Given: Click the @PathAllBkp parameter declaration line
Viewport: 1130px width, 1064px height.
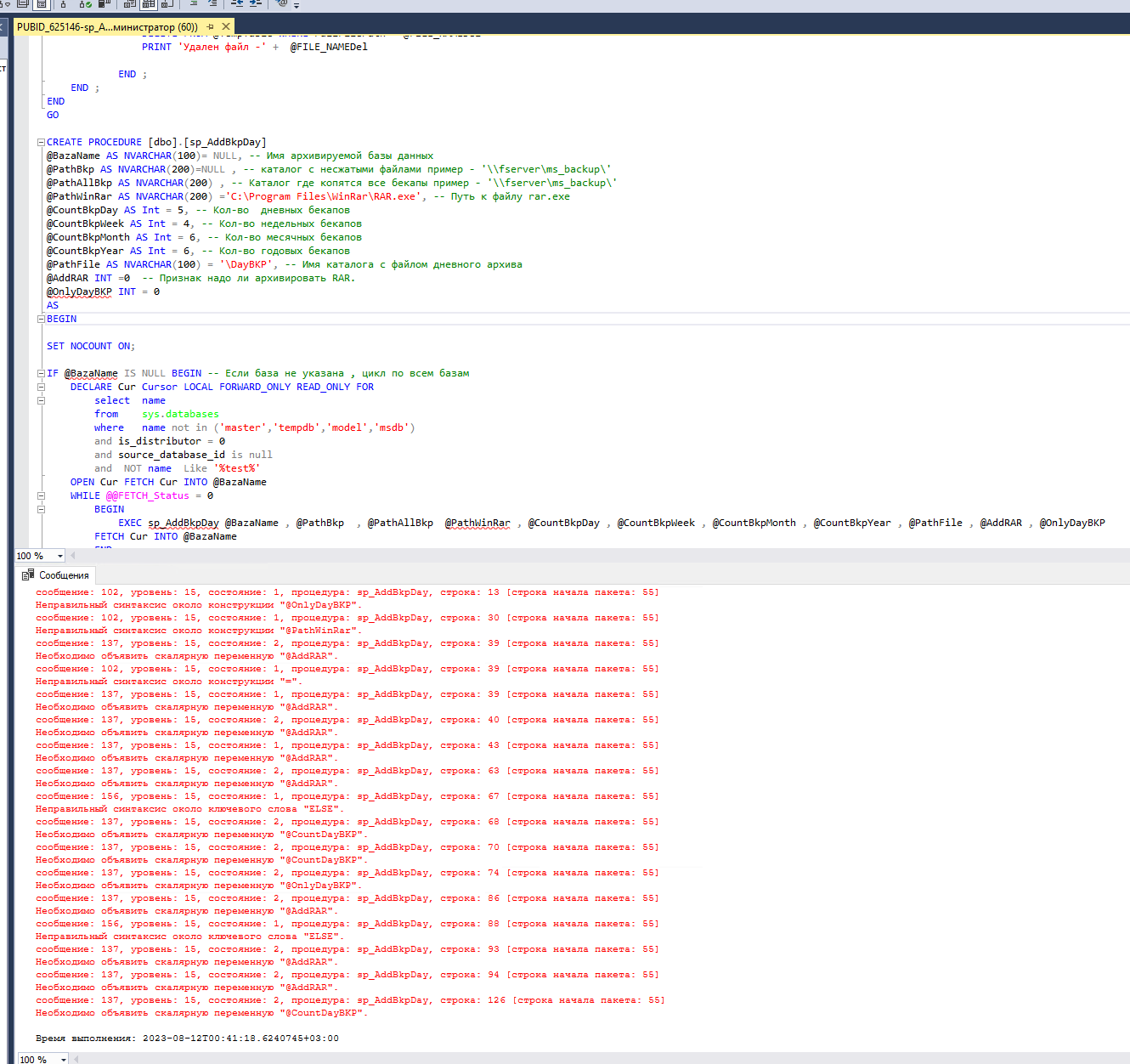Looking at the screenshot, I should click(332, 183).
